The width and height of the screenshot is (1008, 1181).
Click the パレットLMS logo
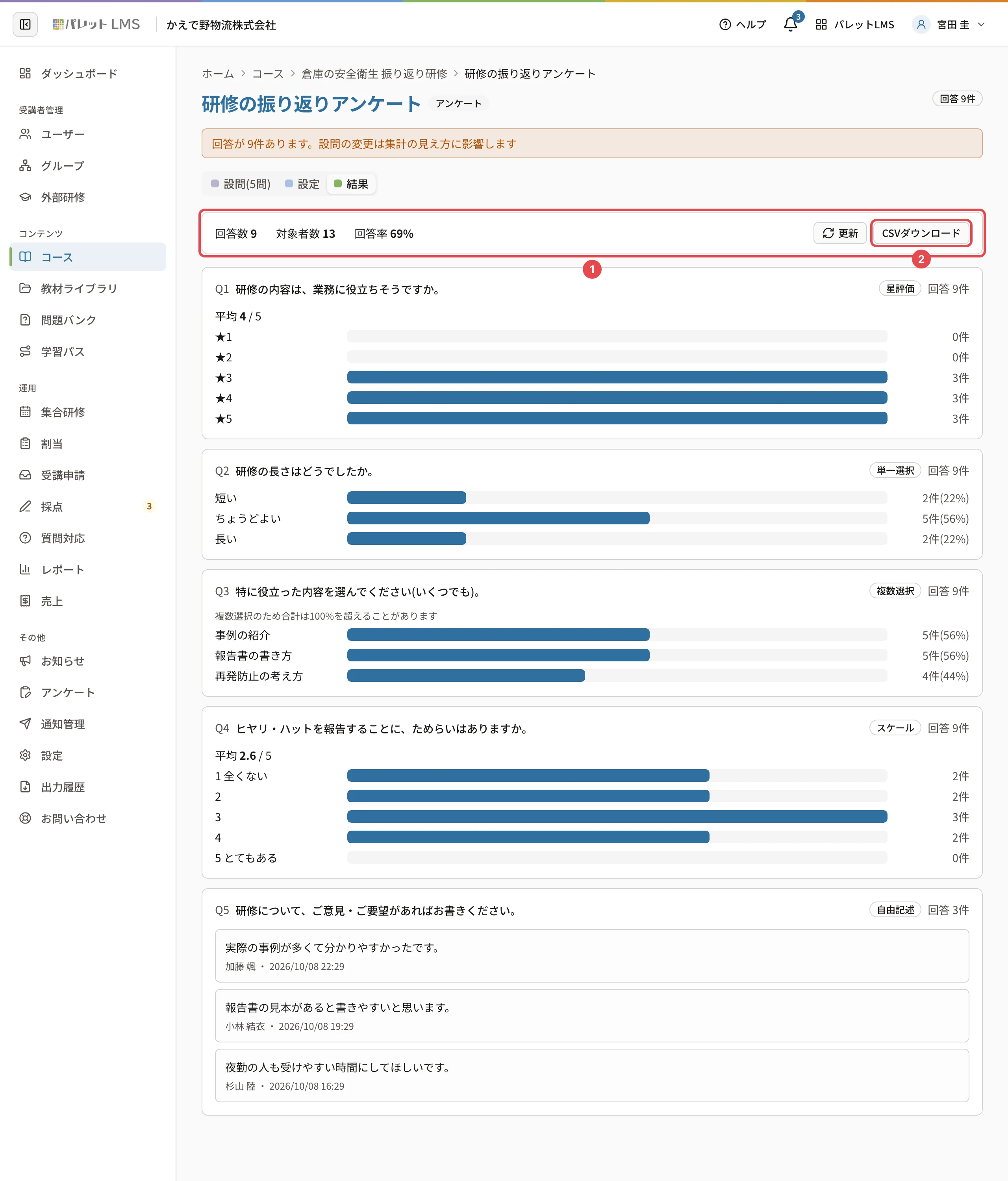pos(96,24)
